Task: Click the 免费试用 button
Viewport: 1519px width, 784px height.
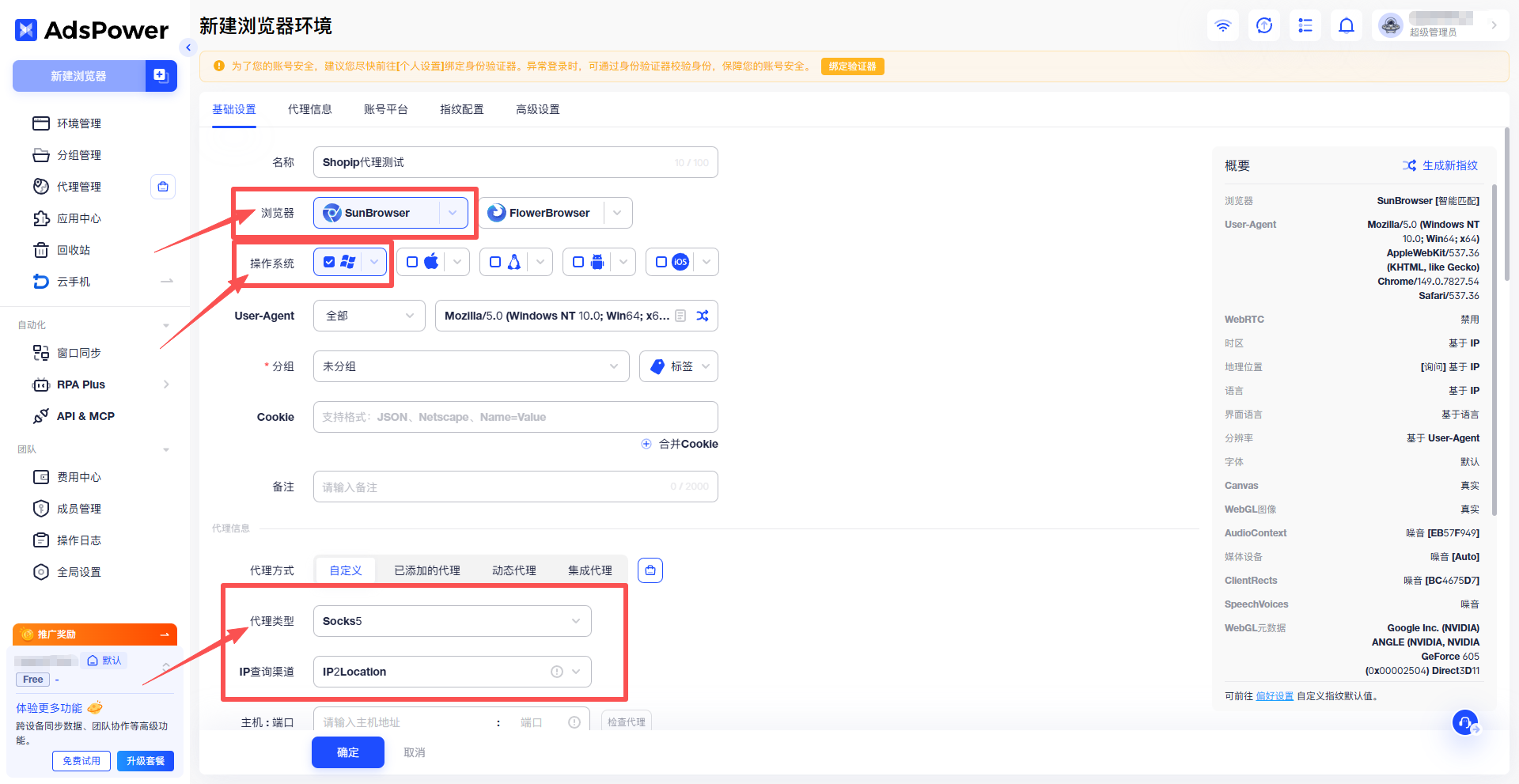Action: [81, 761]
